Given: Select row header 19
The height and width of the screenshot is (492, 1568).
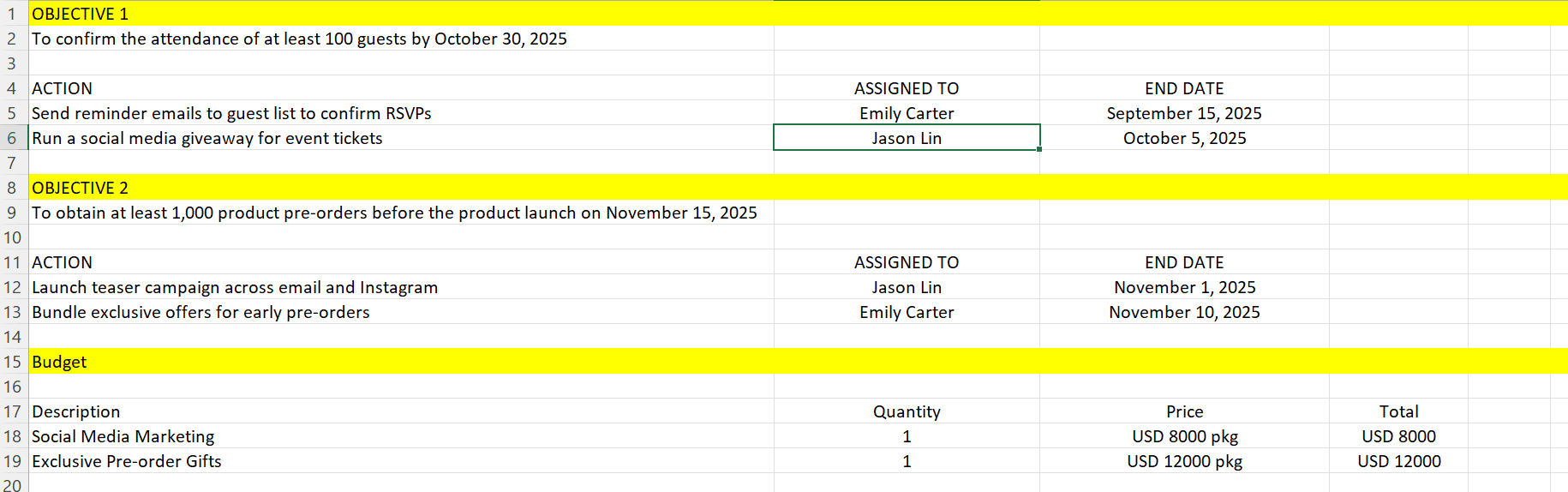Looking at the screenshot, I should [x=12, y=461].
